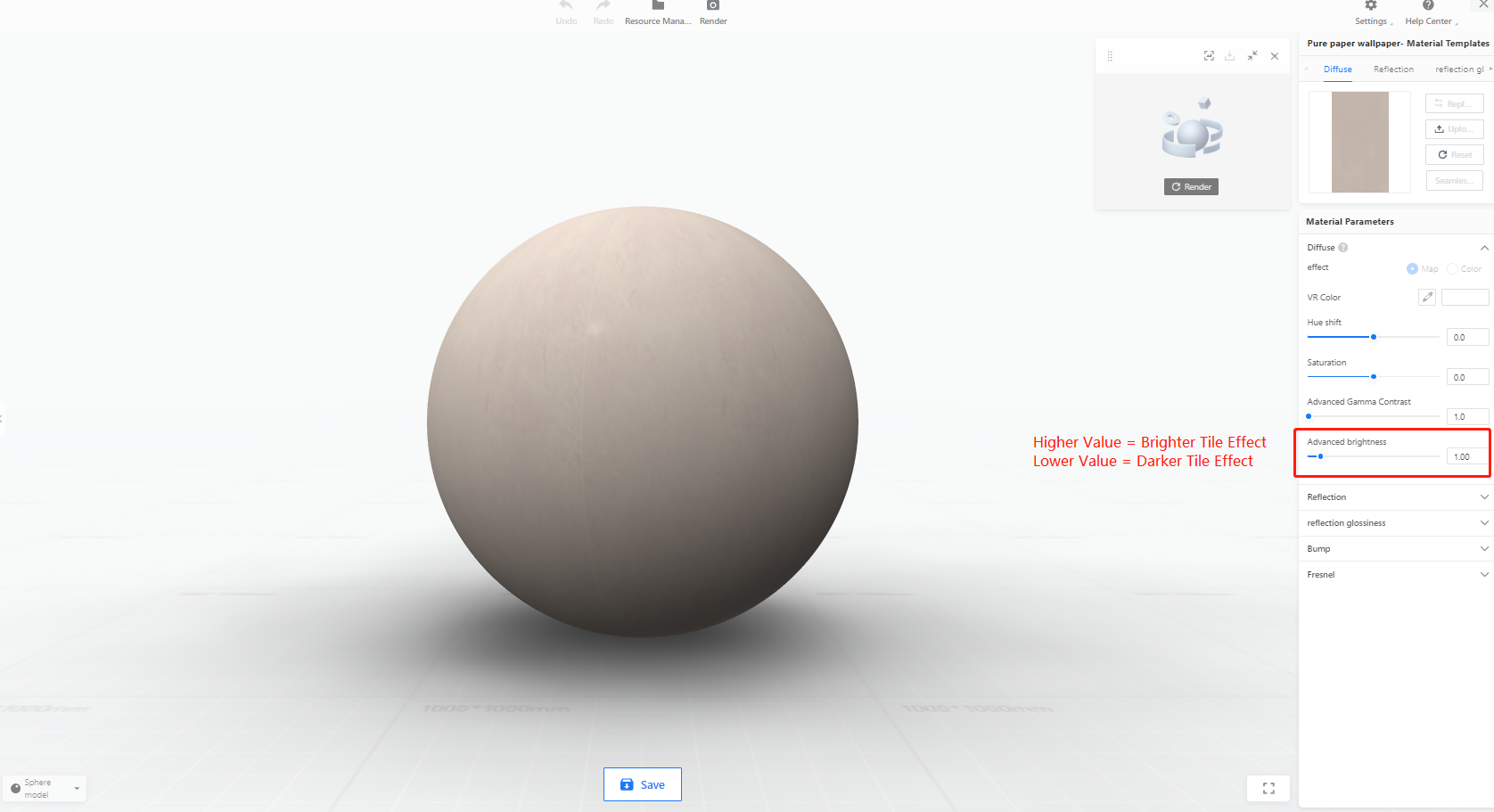
Task: Click the Reset texture button
Action: (1454, 155)
